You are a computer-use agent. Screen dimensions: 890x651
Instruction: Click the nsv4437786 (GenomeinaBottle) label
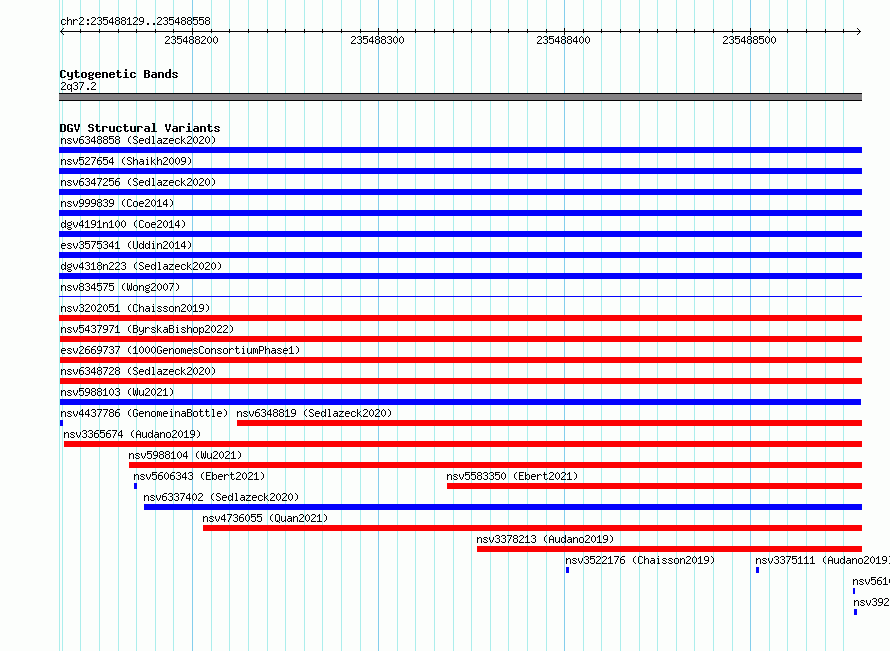point(144,413)
